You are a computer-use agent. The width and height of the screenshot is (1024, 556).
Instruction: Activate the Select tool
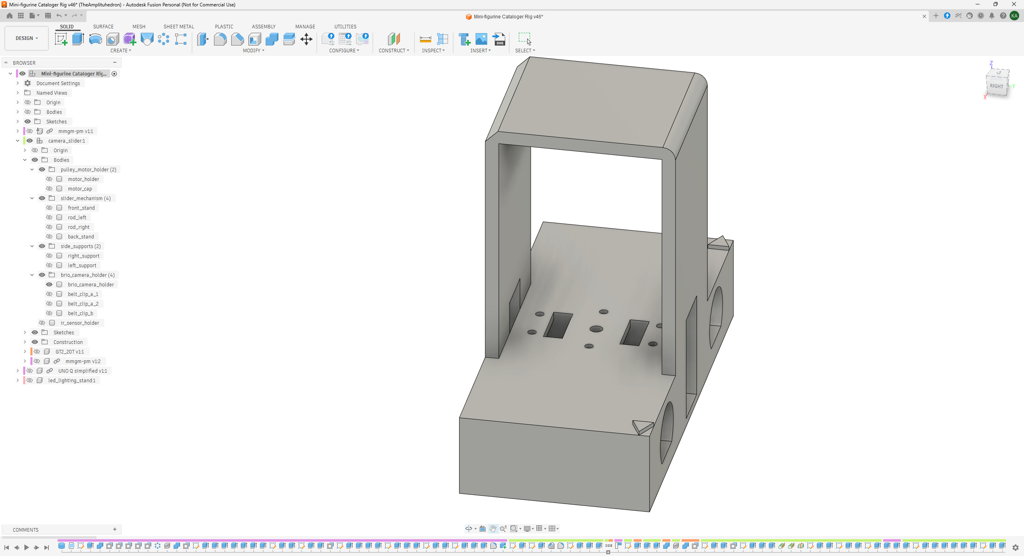coord(524,39)
